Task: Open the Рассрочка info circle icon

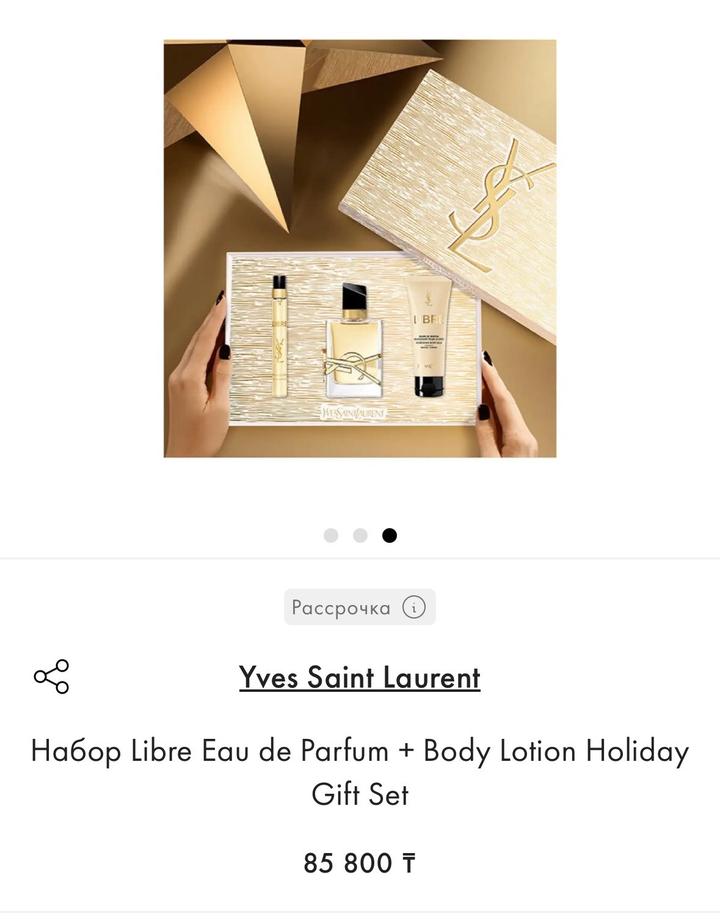Action: (x=414, y=607)
